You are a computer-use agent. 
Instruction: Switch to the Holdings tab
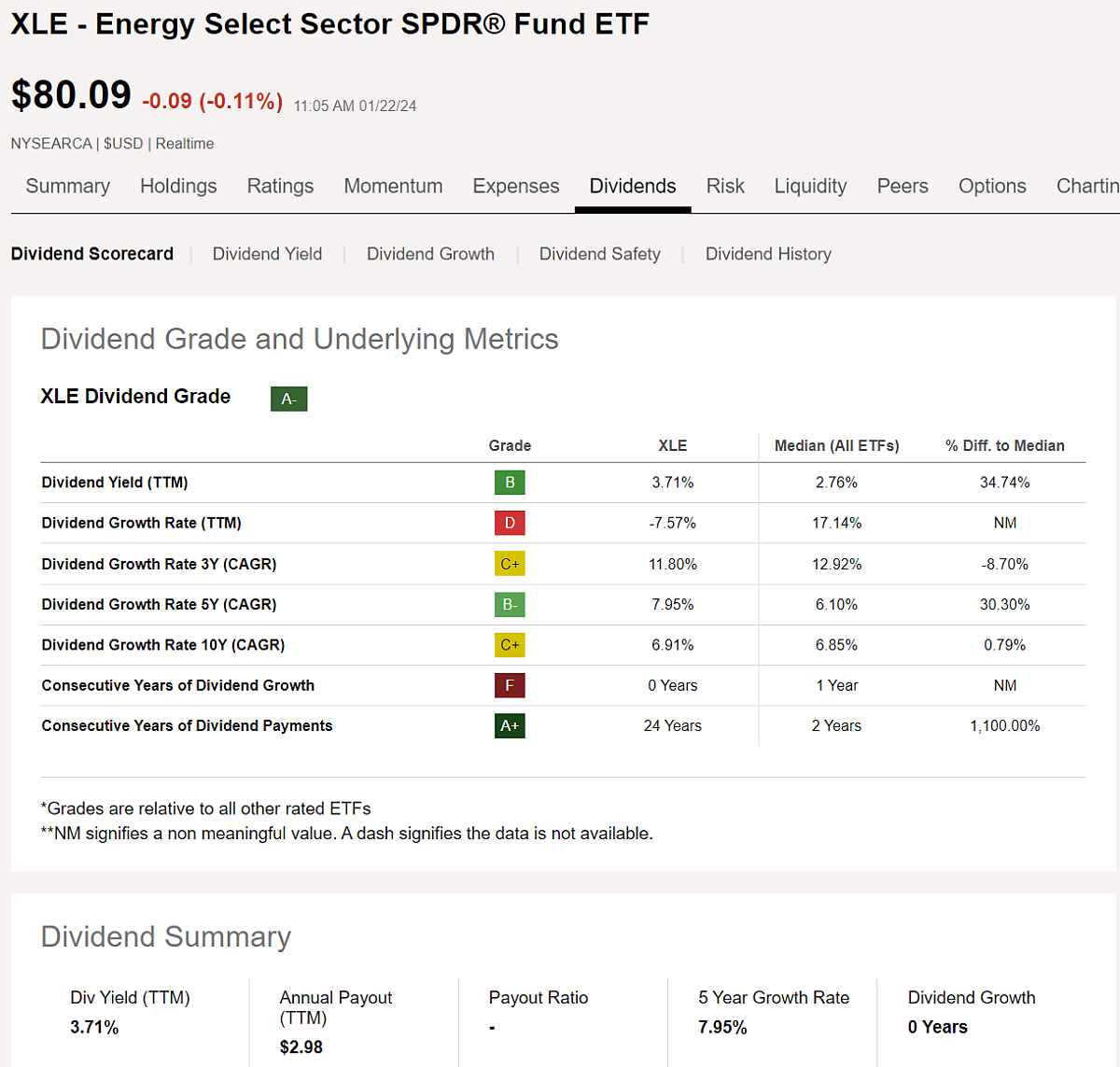(178, 186)
